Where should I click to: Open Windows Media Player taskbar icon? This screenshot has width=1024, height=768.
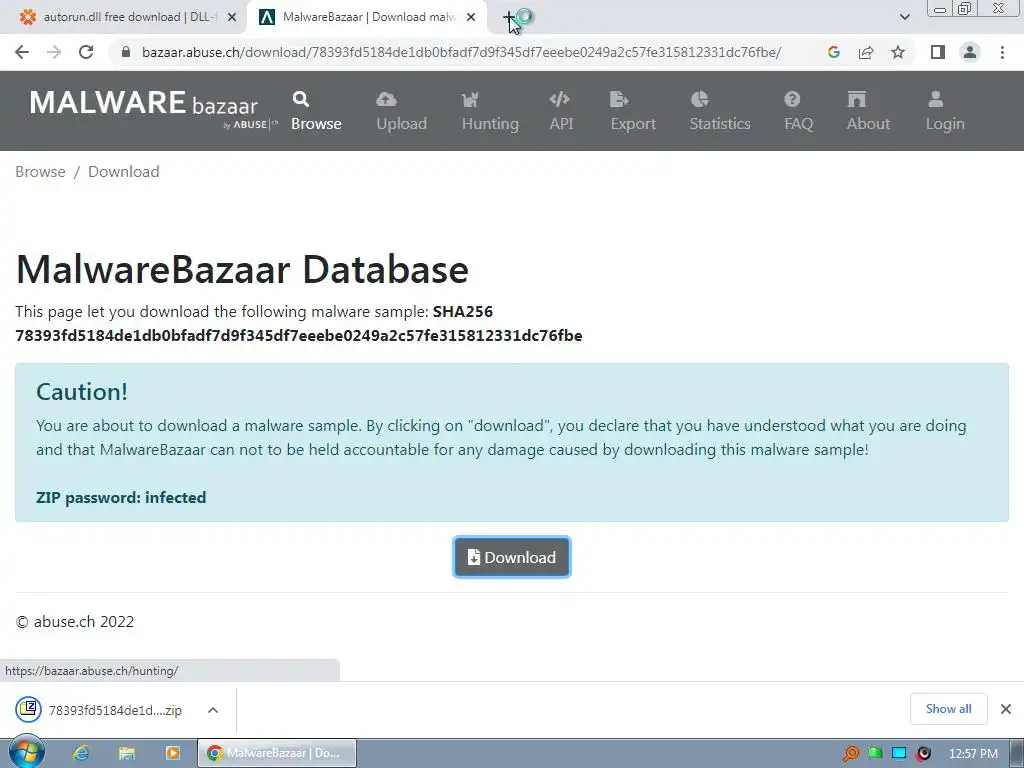click(172, 753)
